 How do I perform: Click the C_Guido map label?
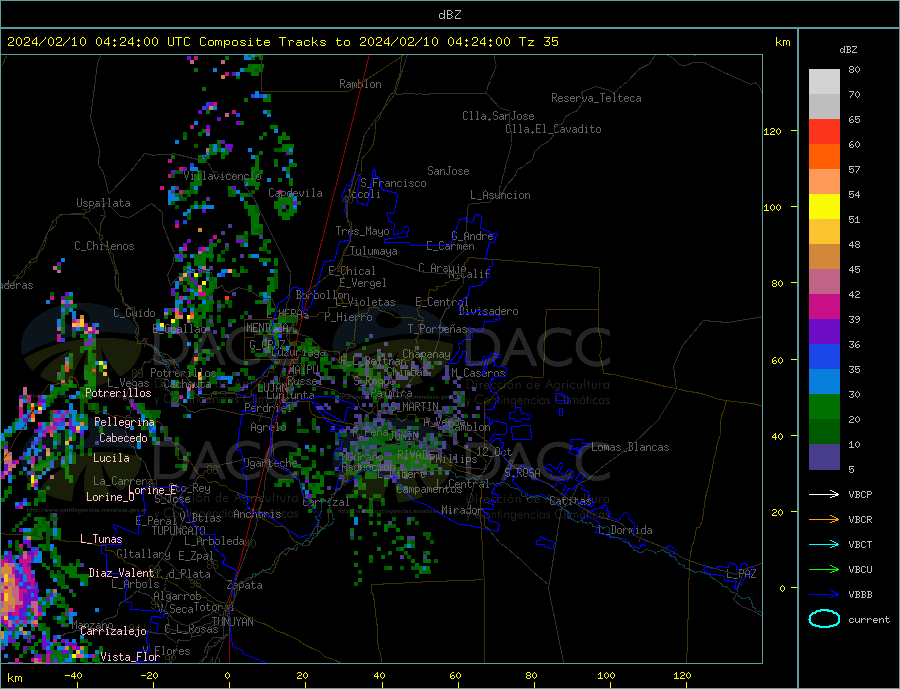click(x=134, y=313)
